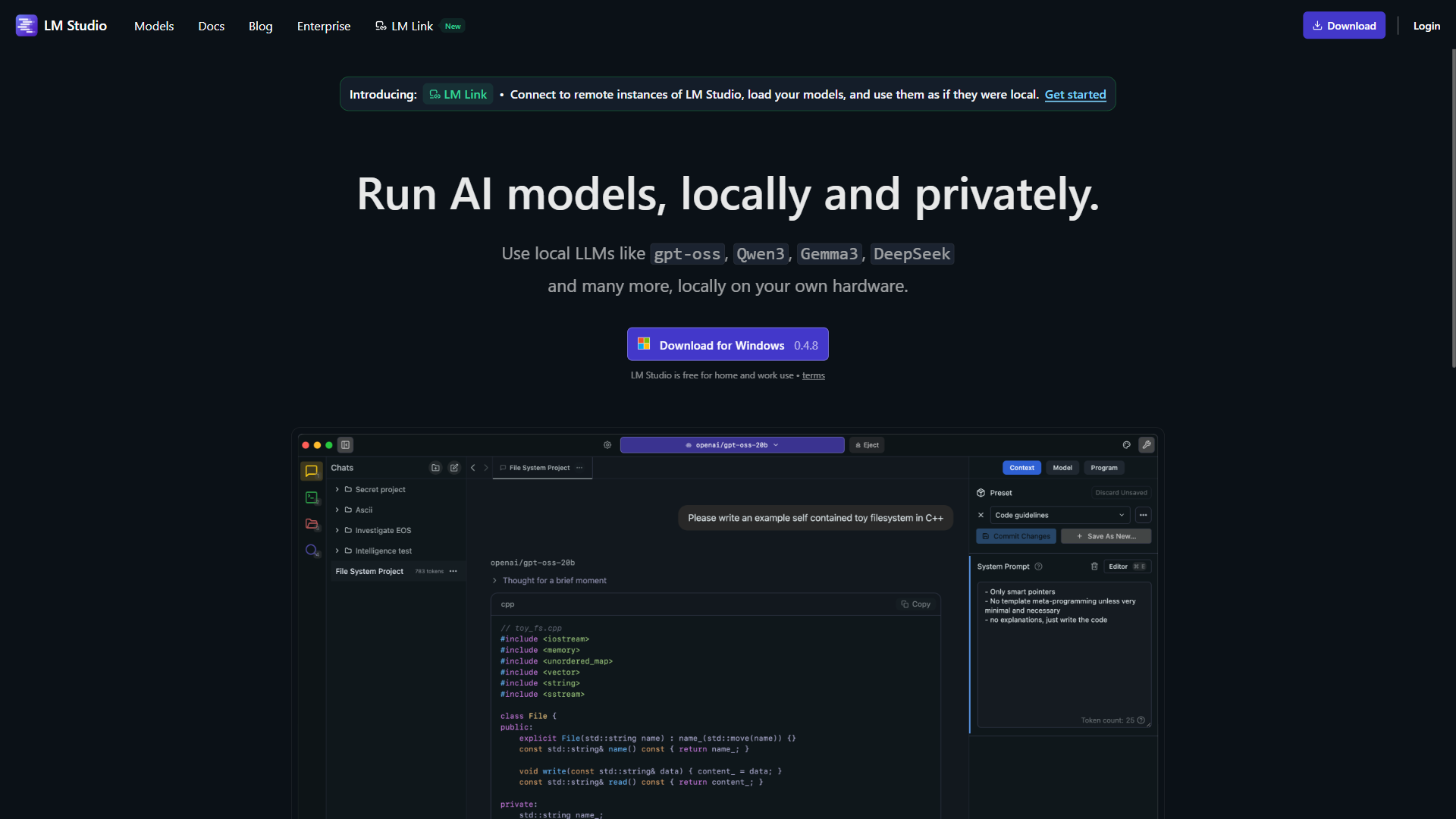Select the File System Project chat row
This screenshot has width=1456, height=819.
tap(397, 572)
